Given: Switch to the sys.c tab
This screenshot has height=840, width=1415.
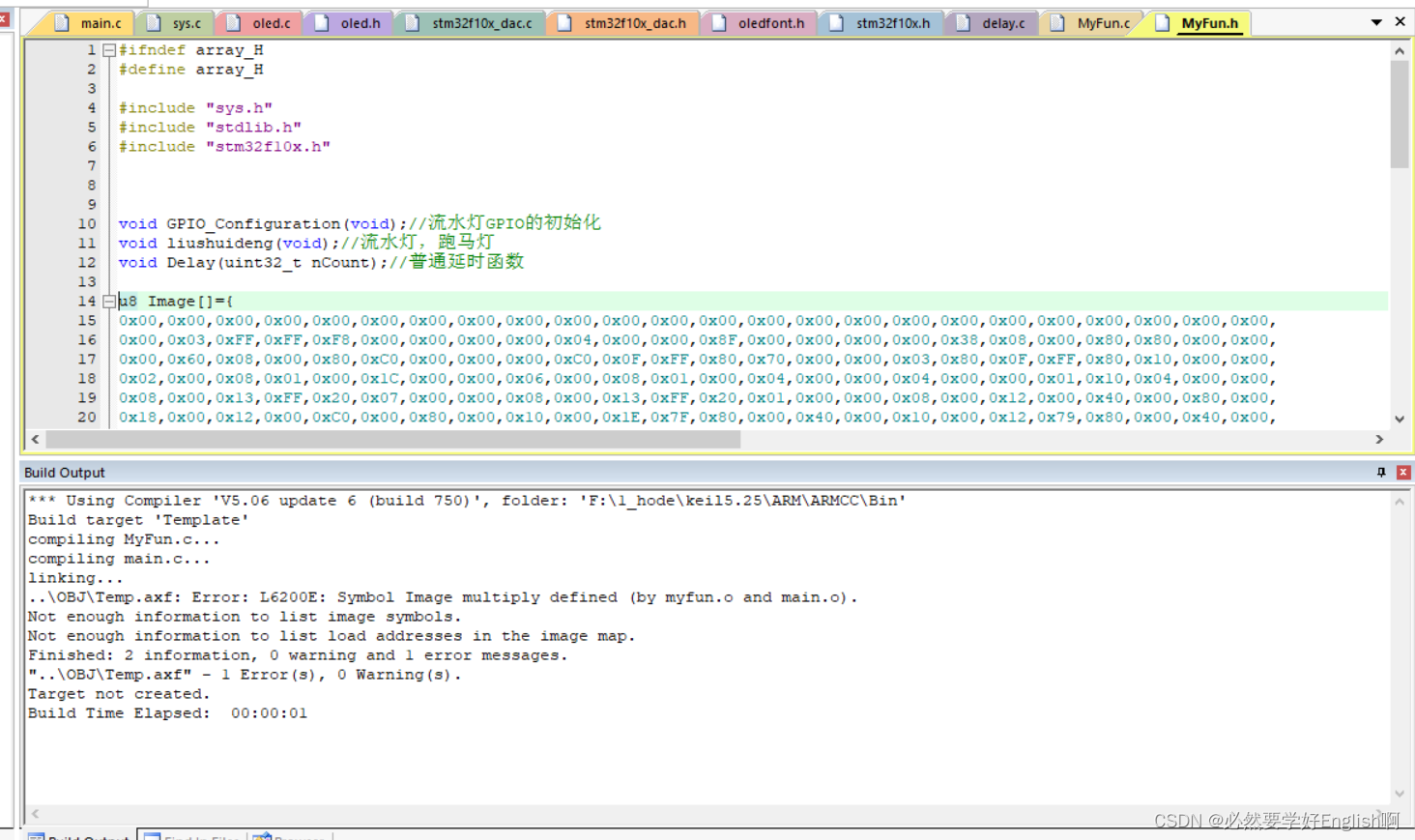Looking at the screenshot, I should pos(186,21).
